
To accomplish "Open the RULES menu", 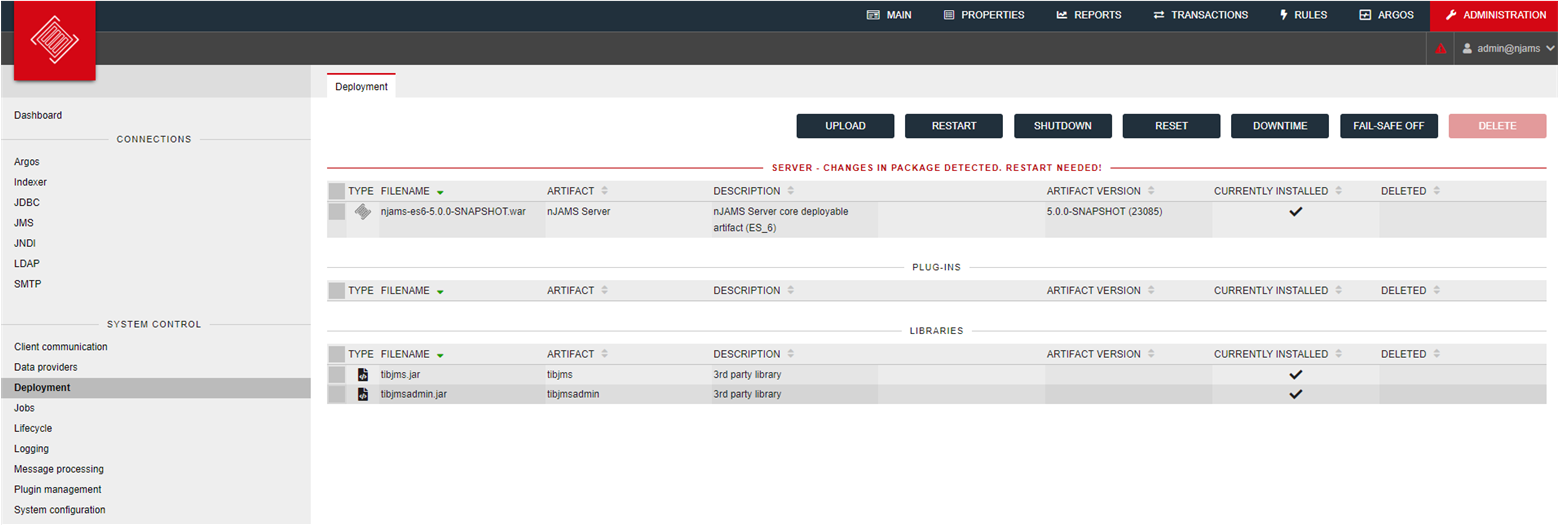I will pyautogui.click(x=1303, y=15).
